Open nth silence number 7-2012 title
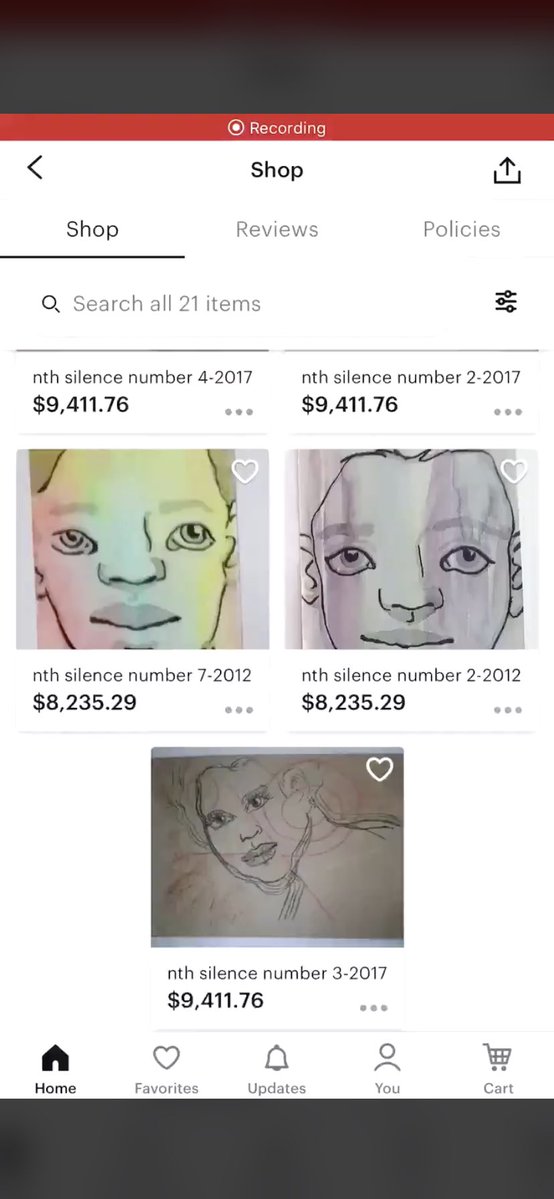The image size is (554, 1199). 142,675
